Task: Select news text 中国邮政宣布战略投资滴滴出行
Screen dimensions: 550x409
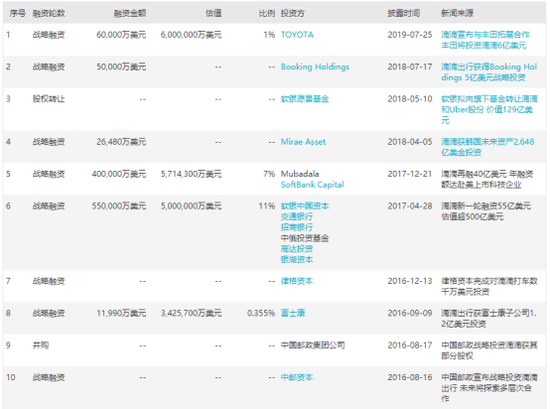Action: 489,388
